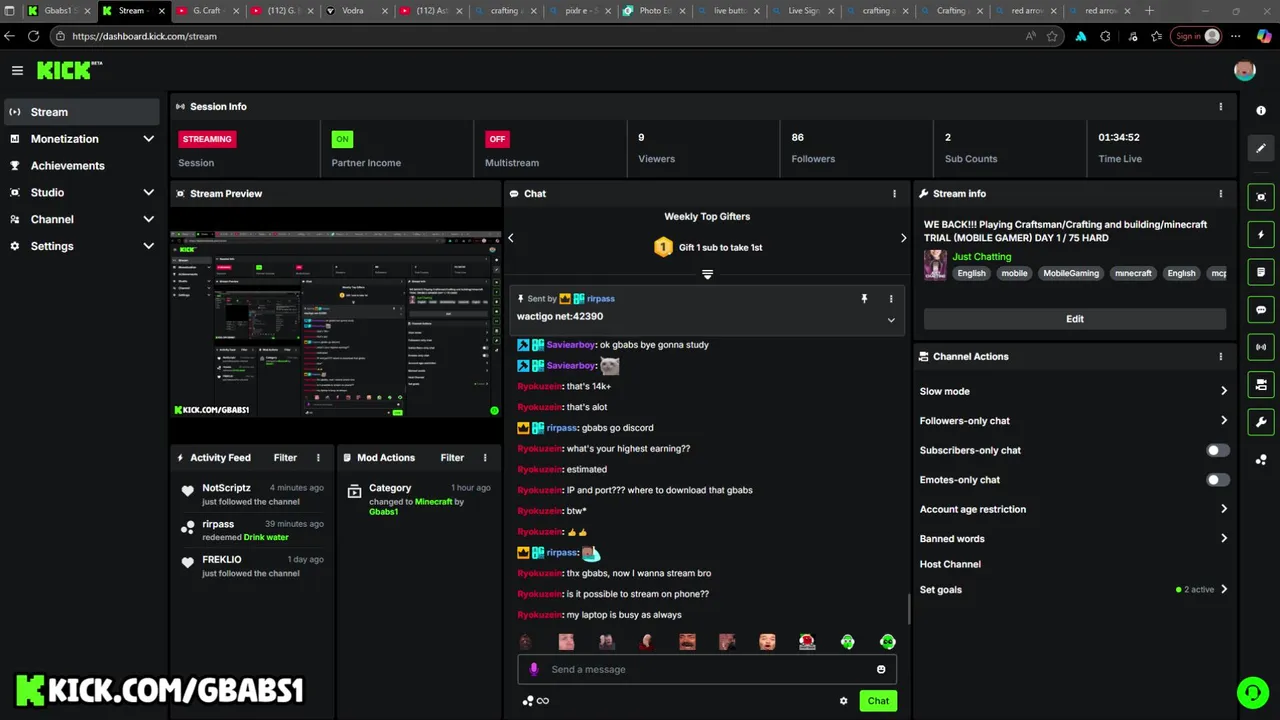Show next Weekly Top Gifters slide
The width and height of the screenshot is (1280, 720).
pos(903,238)
